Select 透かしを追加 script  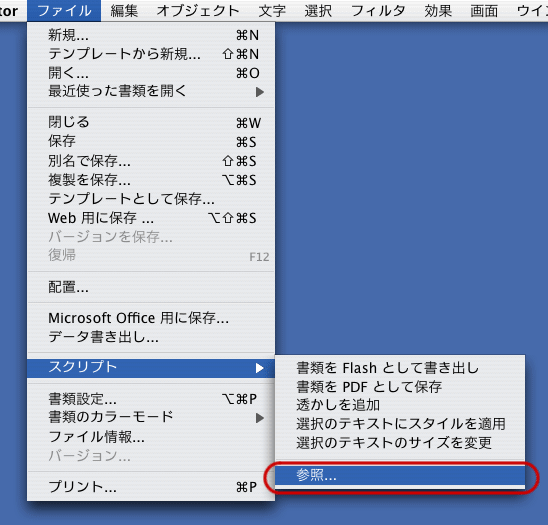pos(400,405)
